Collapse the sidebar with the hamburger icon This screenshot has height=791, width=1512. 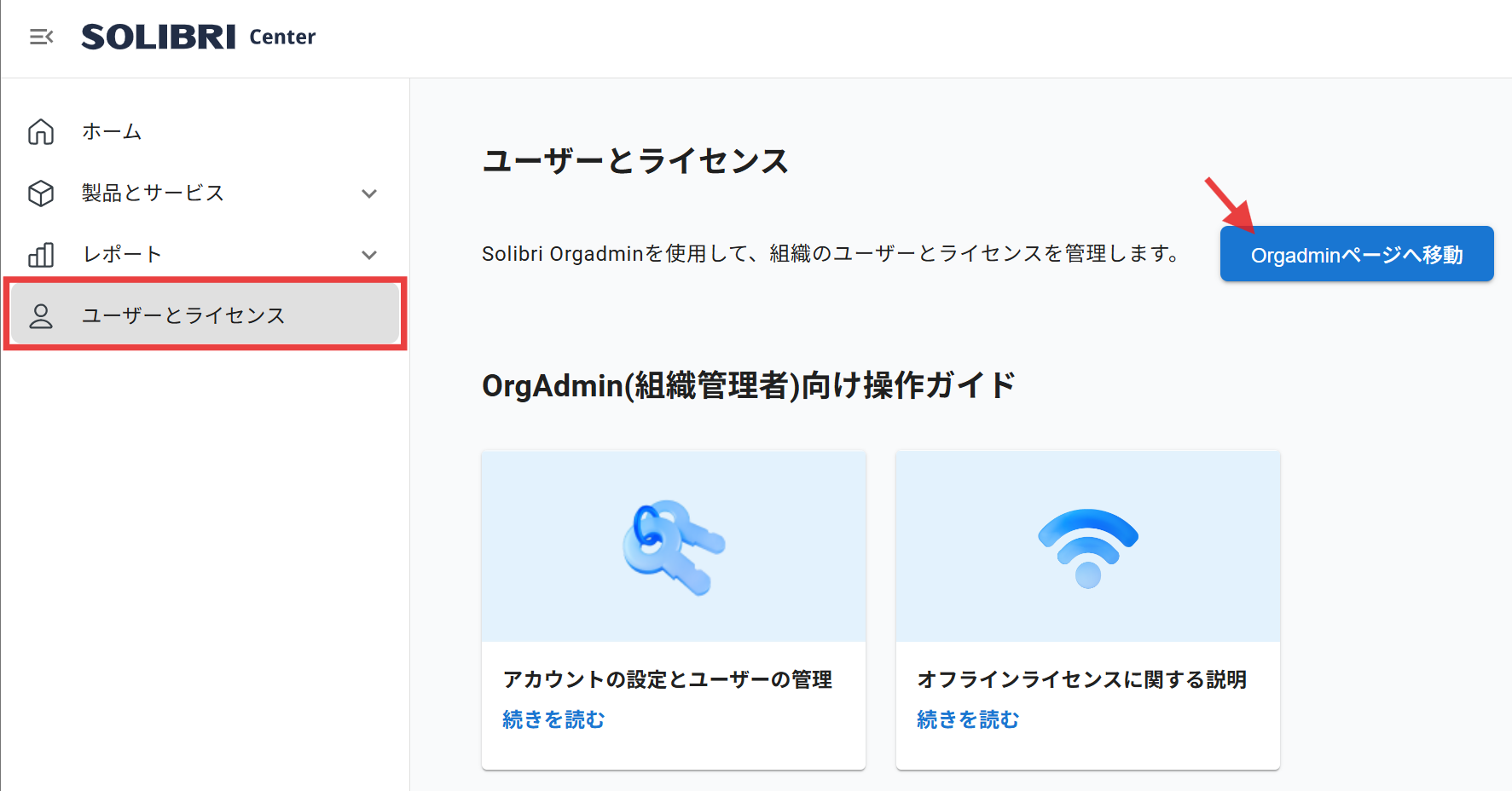tap(41, 37)
